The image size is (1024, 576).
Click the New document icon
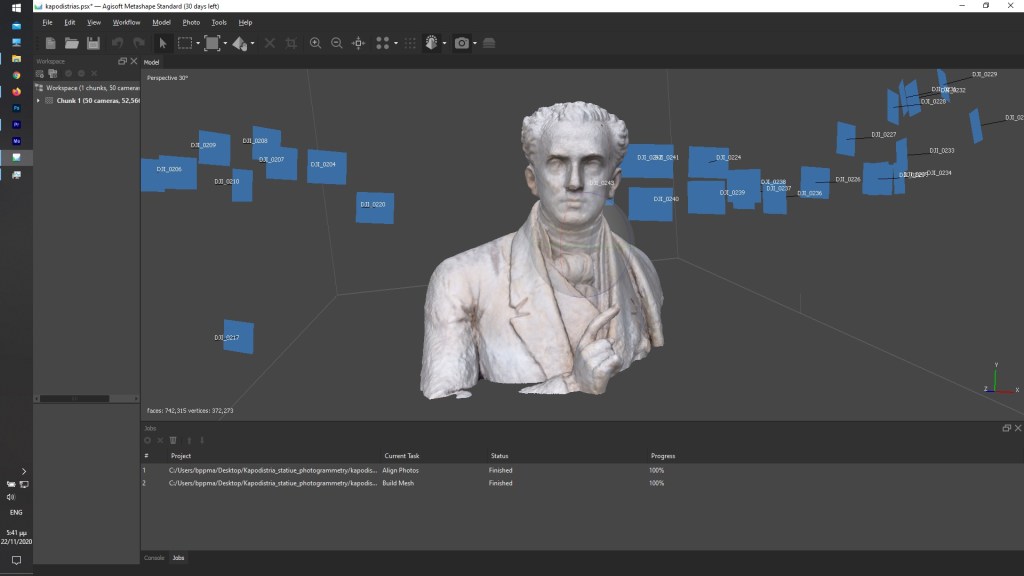51,43
